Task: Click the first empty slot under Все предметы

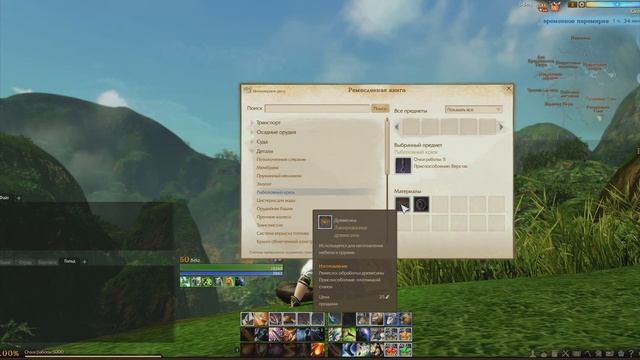Action: click(x=411, y=127)
